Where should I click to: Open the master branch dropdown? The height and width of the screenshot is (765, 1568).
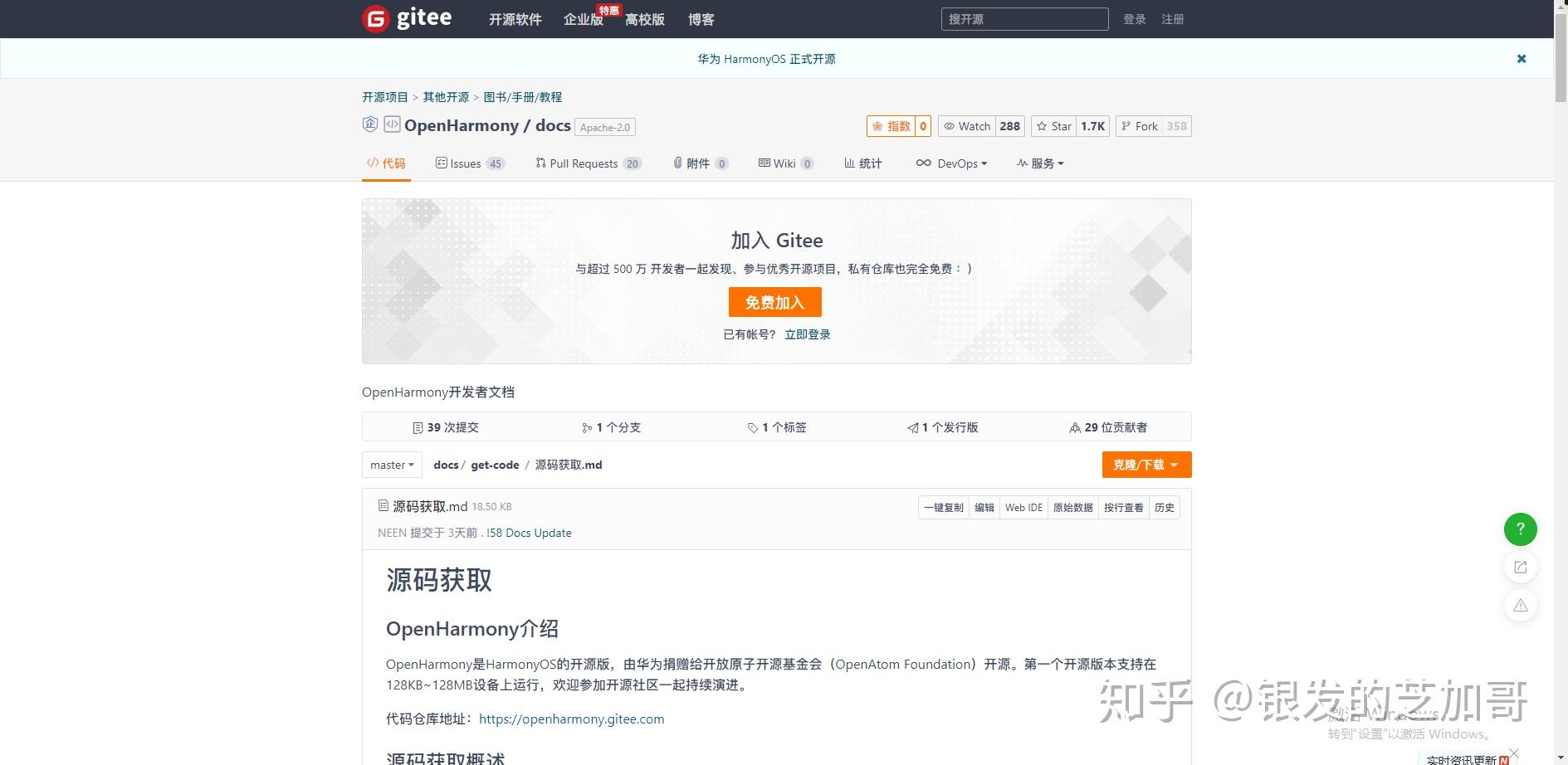point(392,465)
